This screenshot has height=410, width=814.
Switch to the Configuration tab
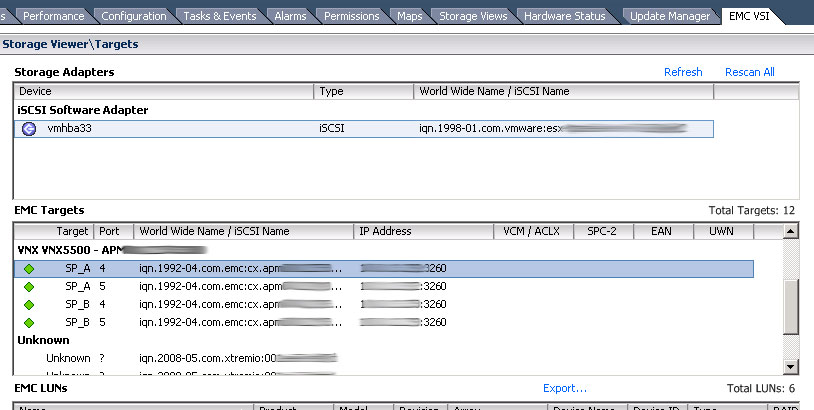pos(134,16)
